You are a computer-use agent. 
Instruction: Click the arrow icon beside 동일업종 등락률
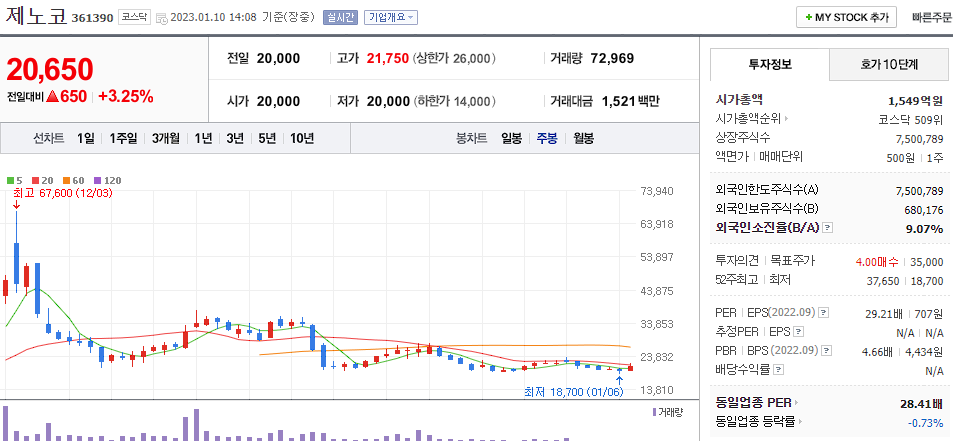coord(800,421)
